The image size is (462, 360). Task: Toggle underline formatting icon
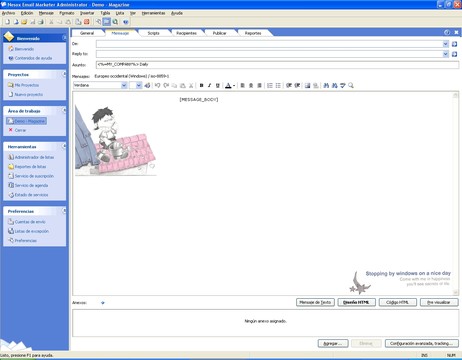pos(217,85)
